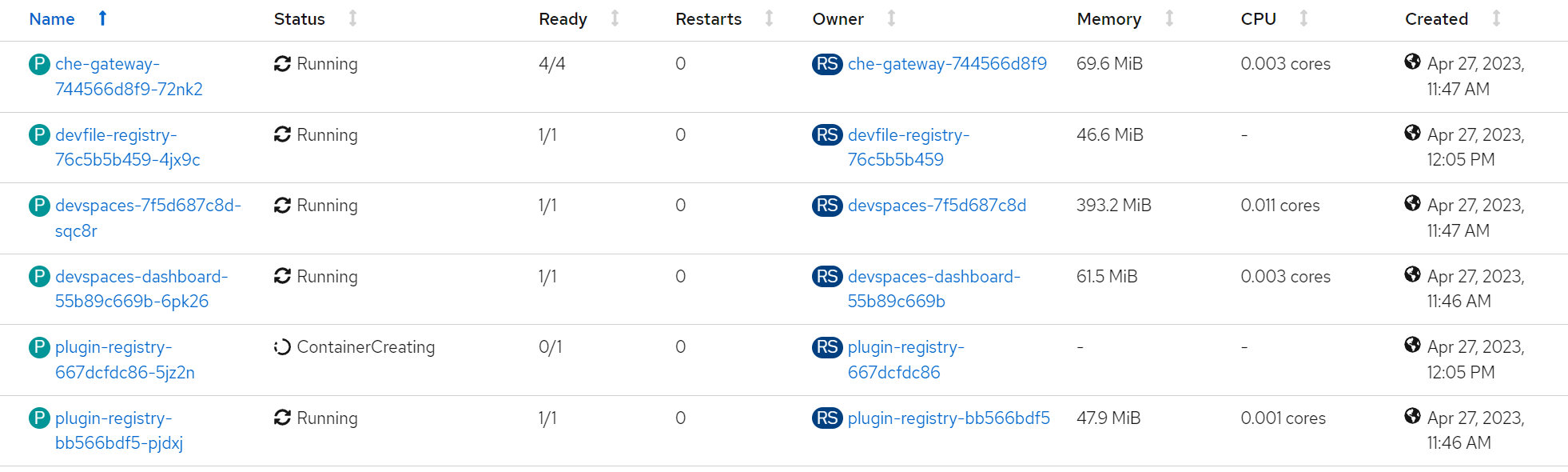Image resolution: width=1568 pixels, height=472 pixels.
Task: Click the pod icon beside che-gateway-744566d8f9-72nk2
Action: click(x=39, y=64)
